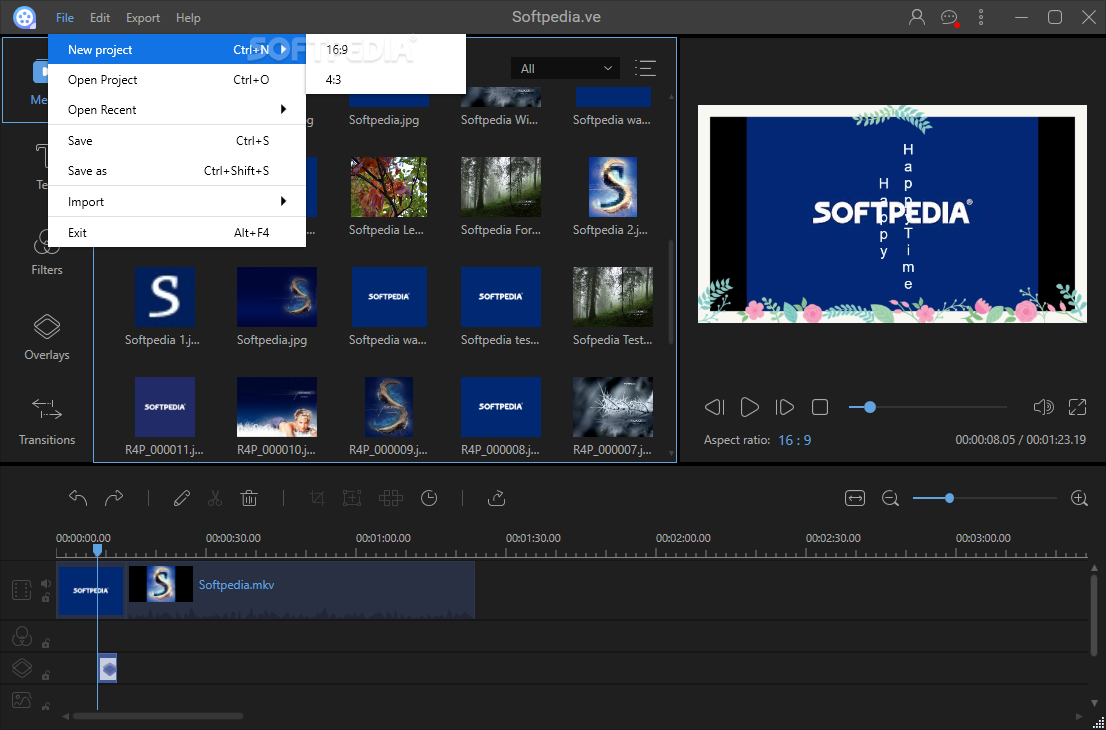The width and height of the screenshot is (1106, 730).
Task: Click the timeline zoom in magnifier
Action: [1079, 498]
